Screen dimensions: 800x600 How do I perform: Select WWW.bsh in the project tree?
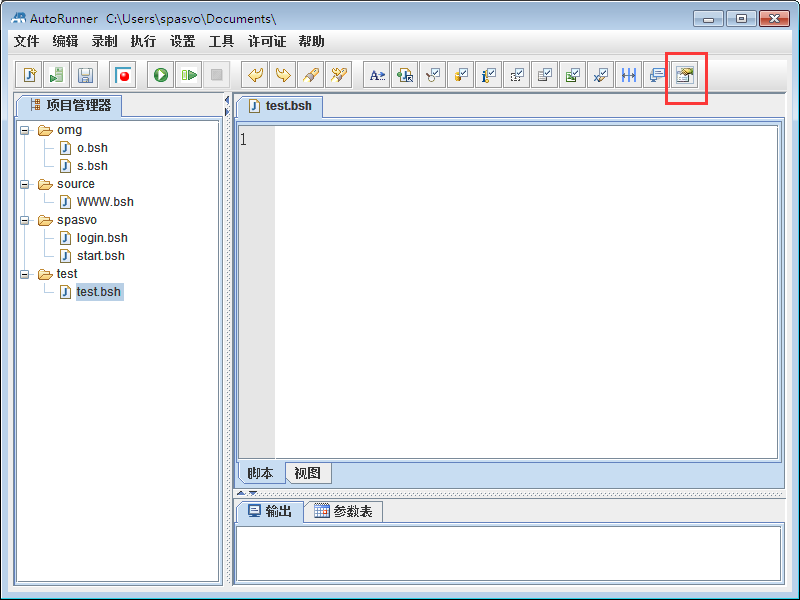click(105, 202)
